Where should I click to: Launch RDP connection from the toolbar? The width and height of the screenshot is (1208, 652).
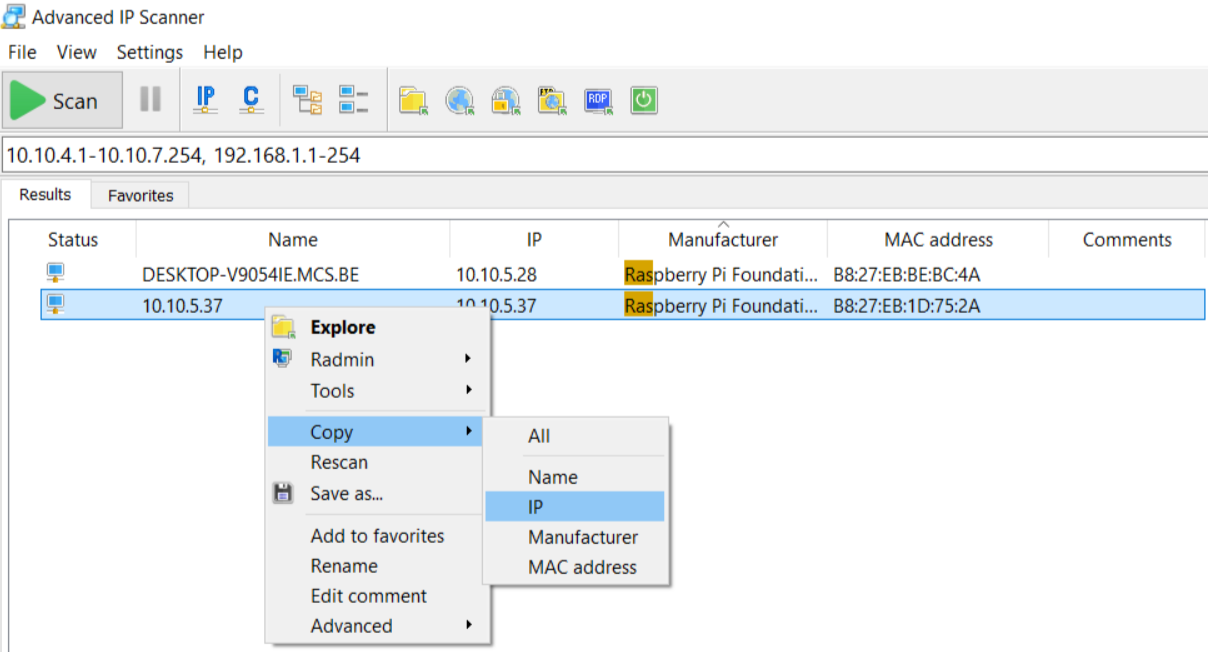click(598, 100)
